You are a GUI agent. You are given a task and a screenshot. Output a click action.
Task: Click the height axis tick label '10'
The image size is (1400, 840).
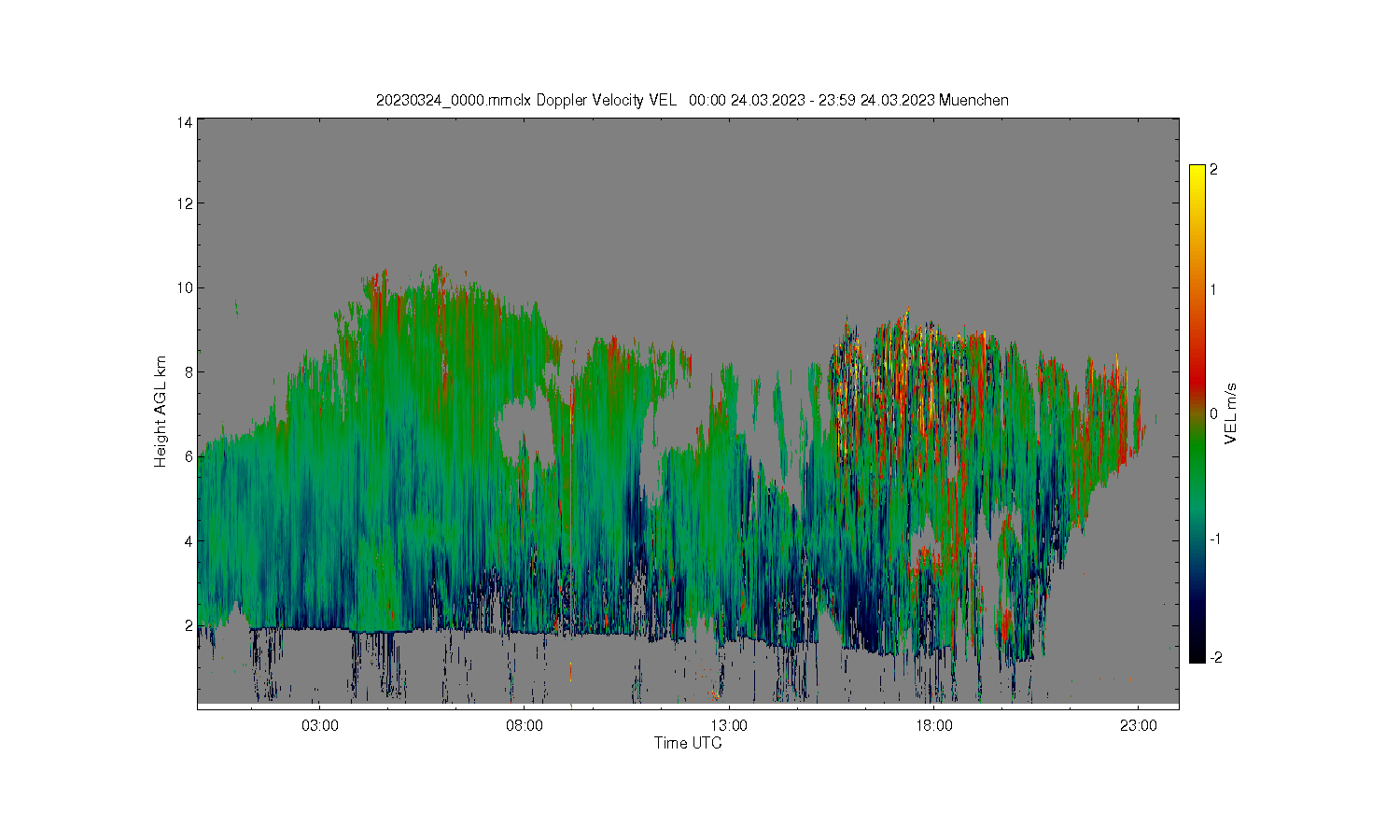185,287
